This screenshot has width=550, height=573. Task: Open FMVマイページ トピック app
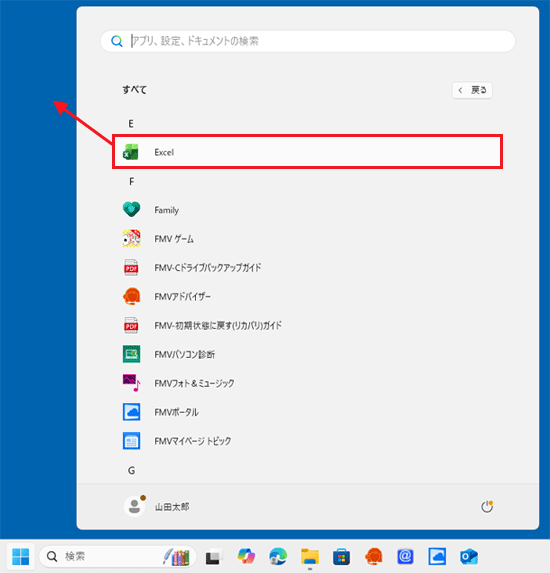[307, 441]
